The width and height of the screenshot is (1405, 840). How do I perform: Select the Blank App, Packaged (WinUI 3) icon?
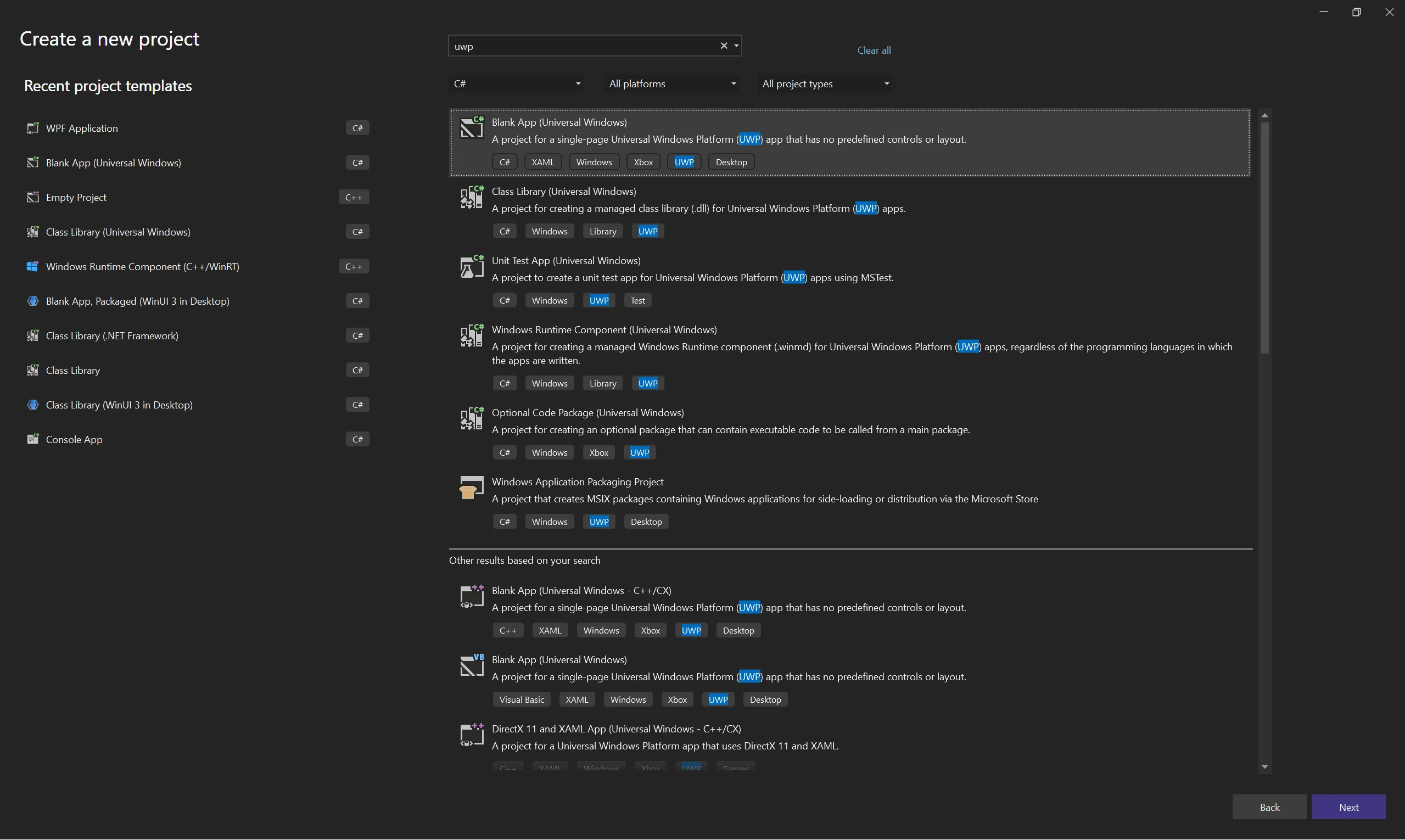pyautogui.click(x=33, y=300)
